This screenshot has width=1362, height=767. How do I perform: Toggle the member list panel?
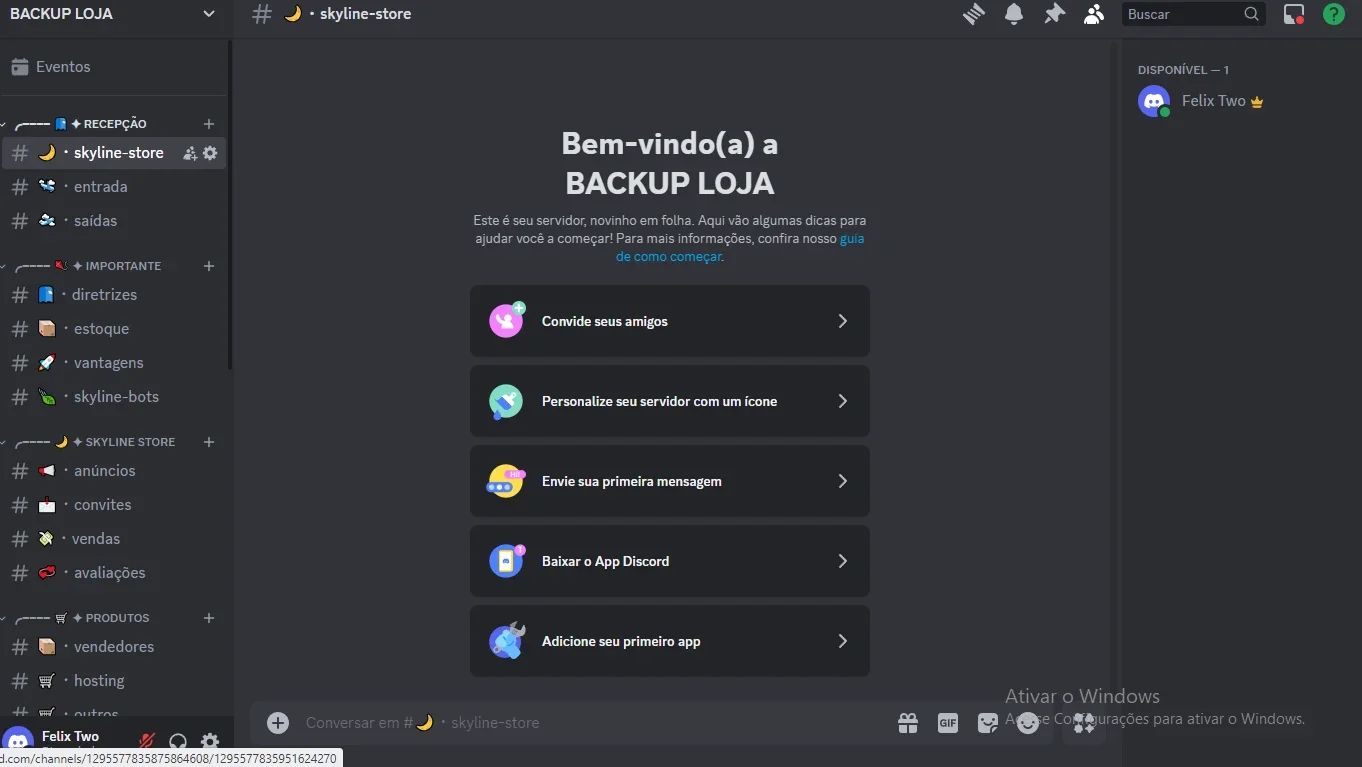point(1094,14)
